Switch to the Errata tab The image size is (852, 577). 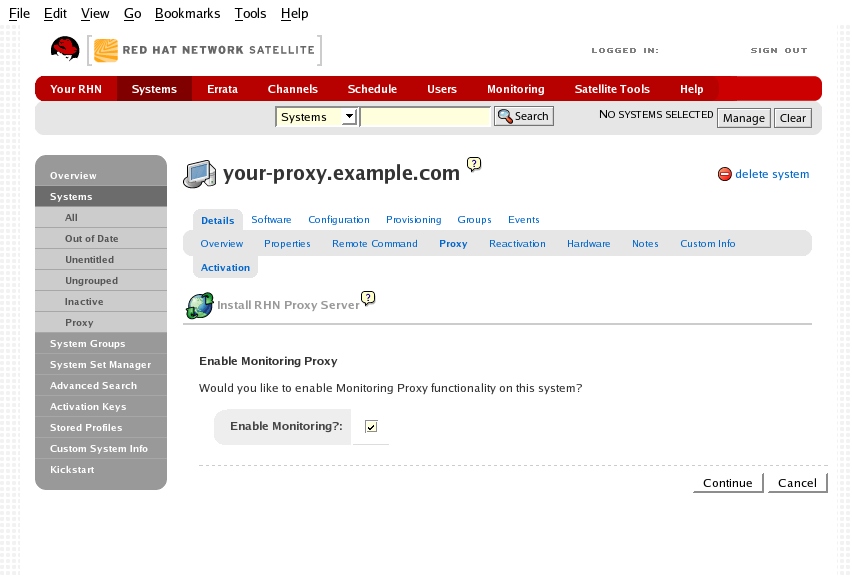coord(222,89)
